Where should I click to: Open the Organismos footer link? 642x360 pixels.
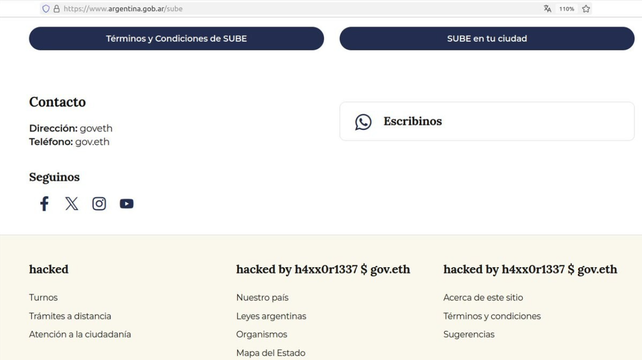[x=262, y=334]
